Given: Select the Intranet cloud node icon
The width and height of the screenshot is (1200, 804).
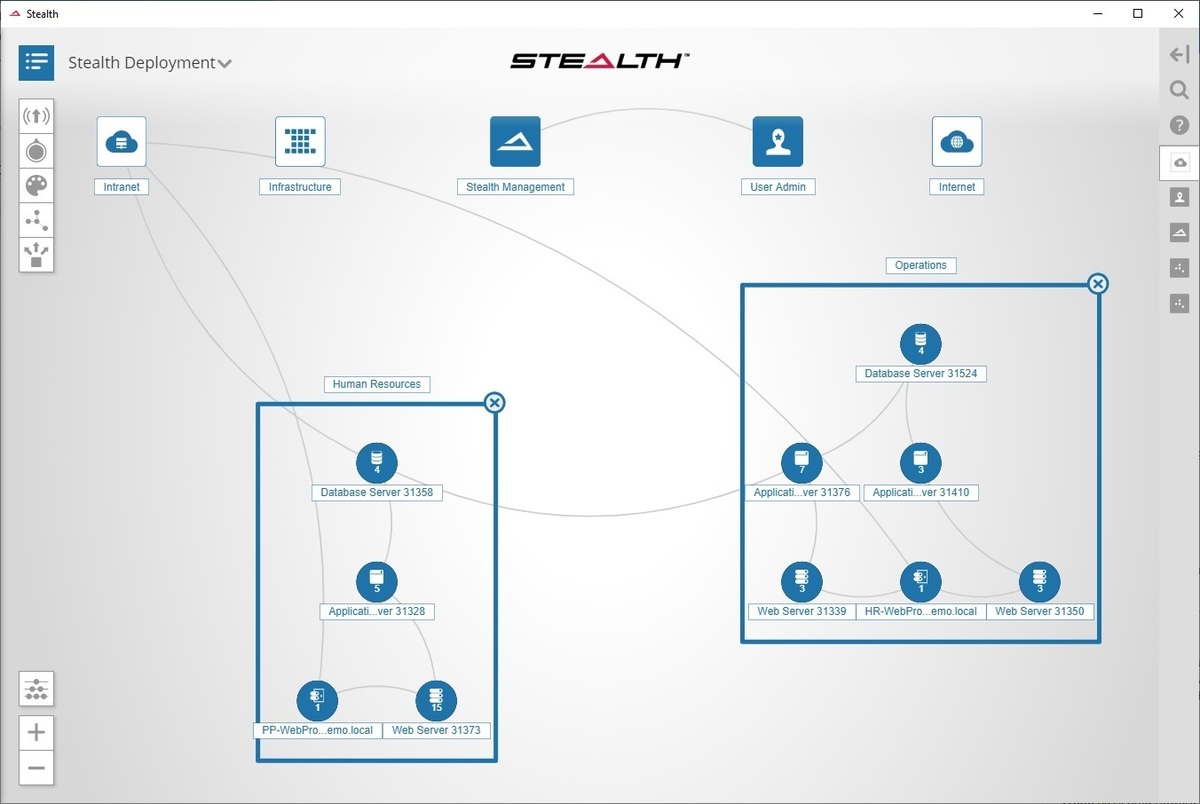Looking at the screenshot, I should (x=122, y=141).
